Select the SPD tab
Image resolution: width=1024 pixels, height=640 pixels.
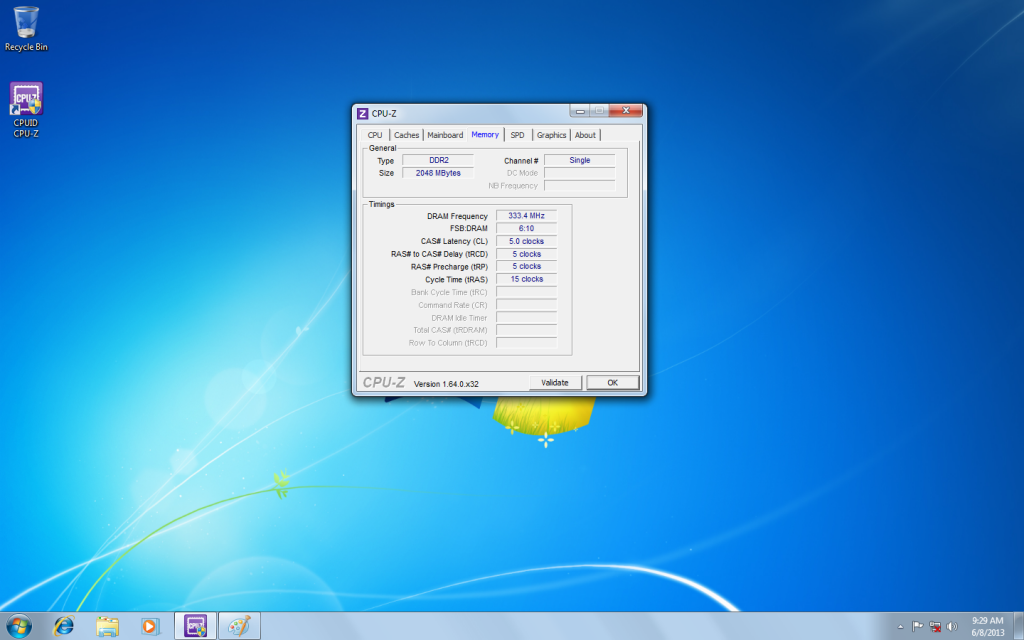point(517,135)
